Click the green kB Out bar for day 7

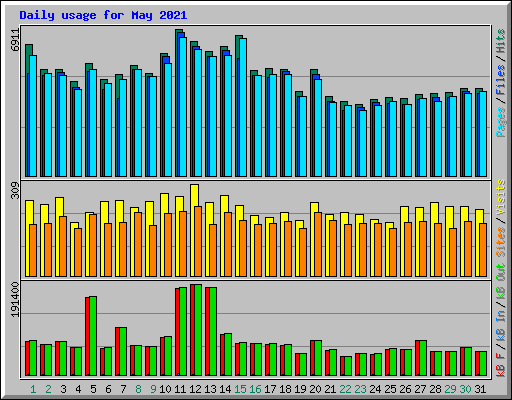pyautogui.click(x=123, y=352)
